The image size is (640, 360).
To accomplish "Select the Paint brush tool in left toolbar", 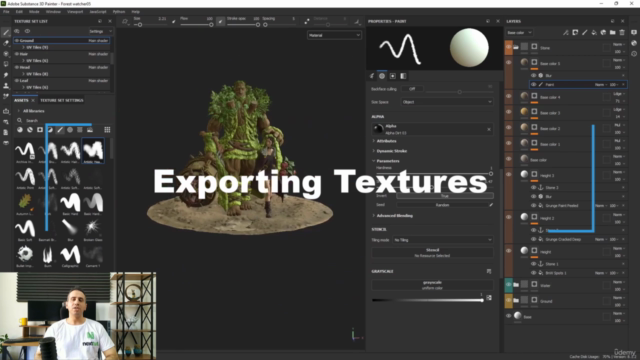I will click(6, 32).
